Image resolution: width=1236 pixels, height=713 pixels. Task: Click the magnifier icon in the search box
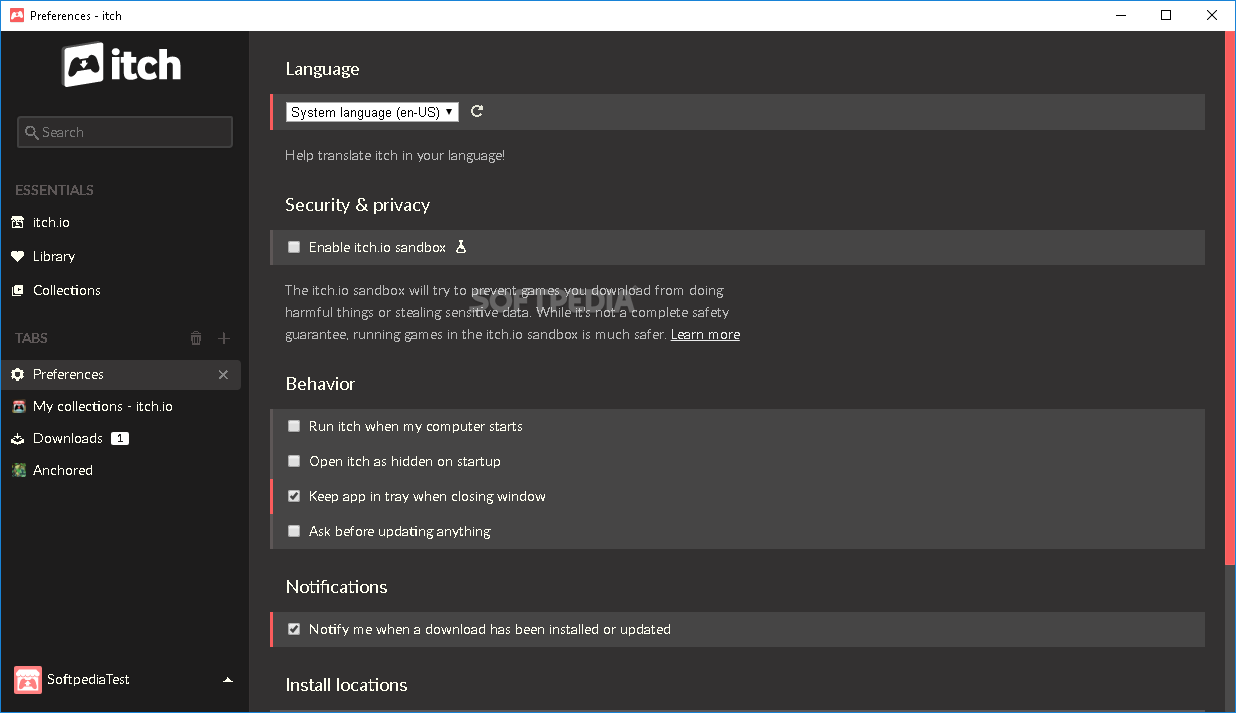32,132
